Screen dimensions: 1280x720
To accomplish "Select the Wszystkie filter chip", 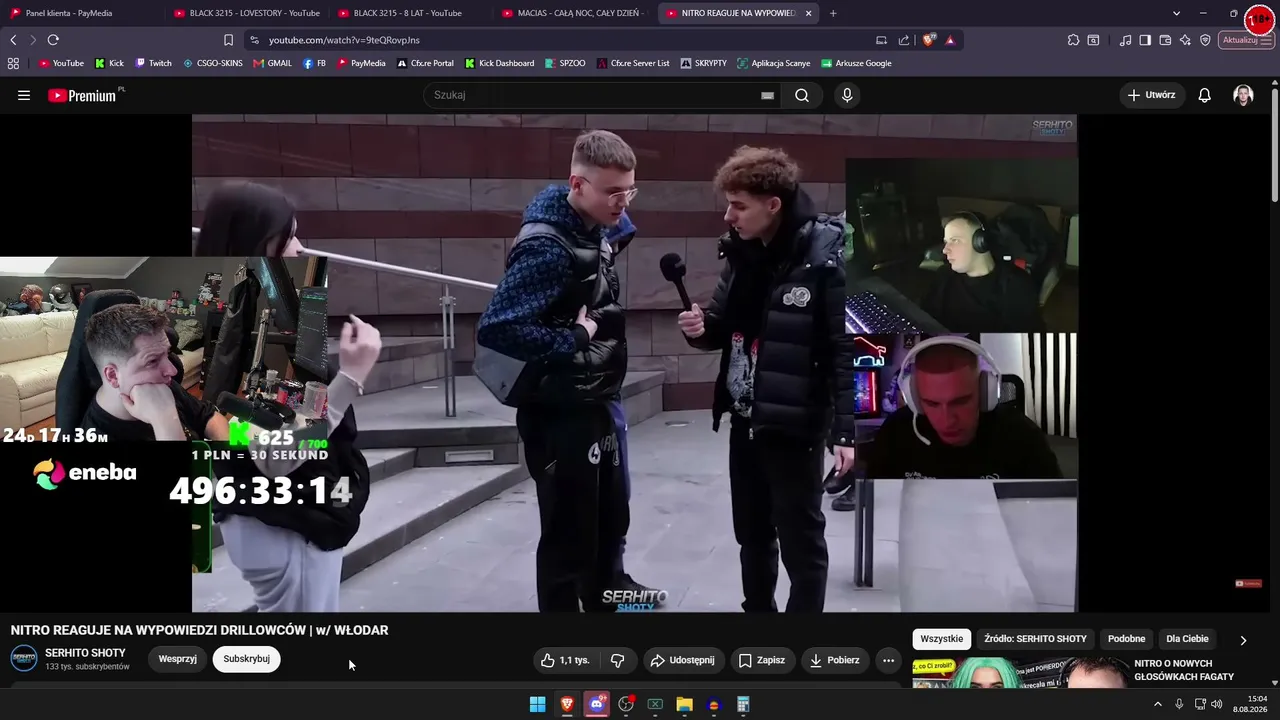I will tap(942, 639).
